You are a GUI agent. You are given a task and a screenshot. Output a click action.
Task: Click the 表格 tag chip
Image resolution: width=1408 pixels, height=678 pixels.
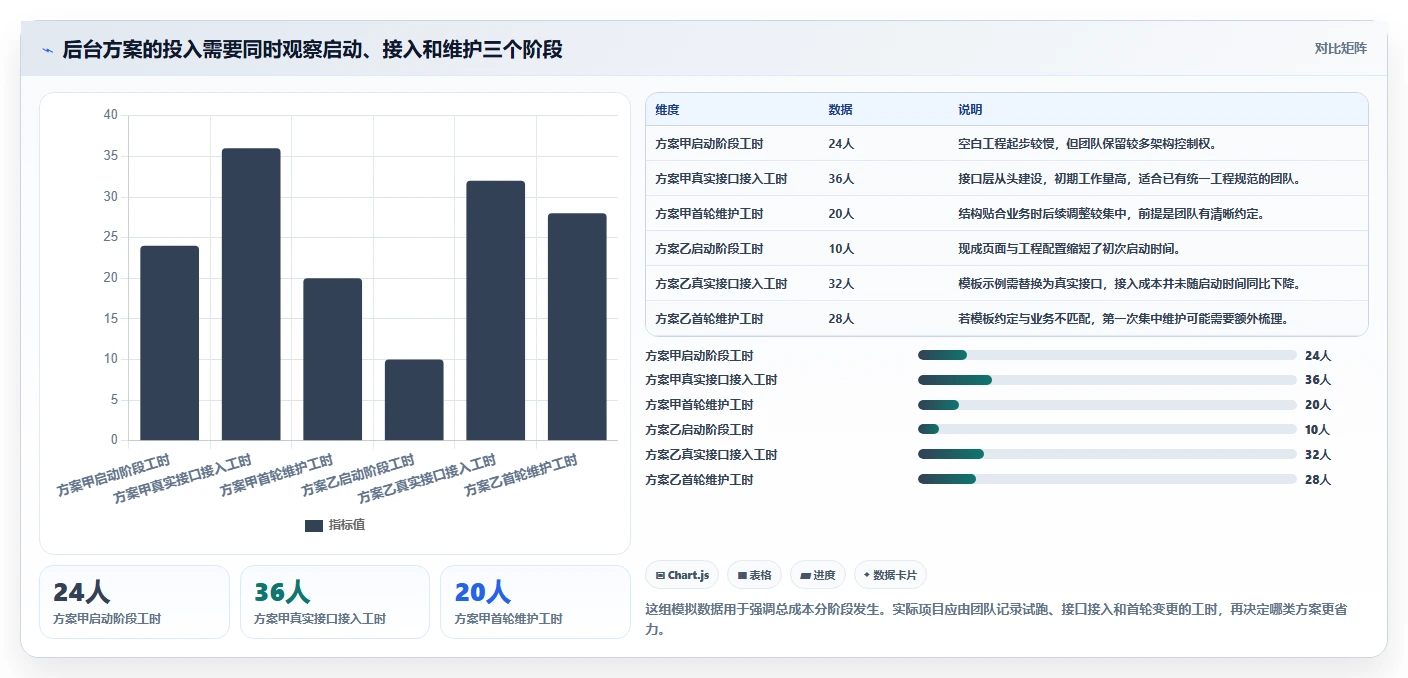pyautogui.click(x=754, y=575)
